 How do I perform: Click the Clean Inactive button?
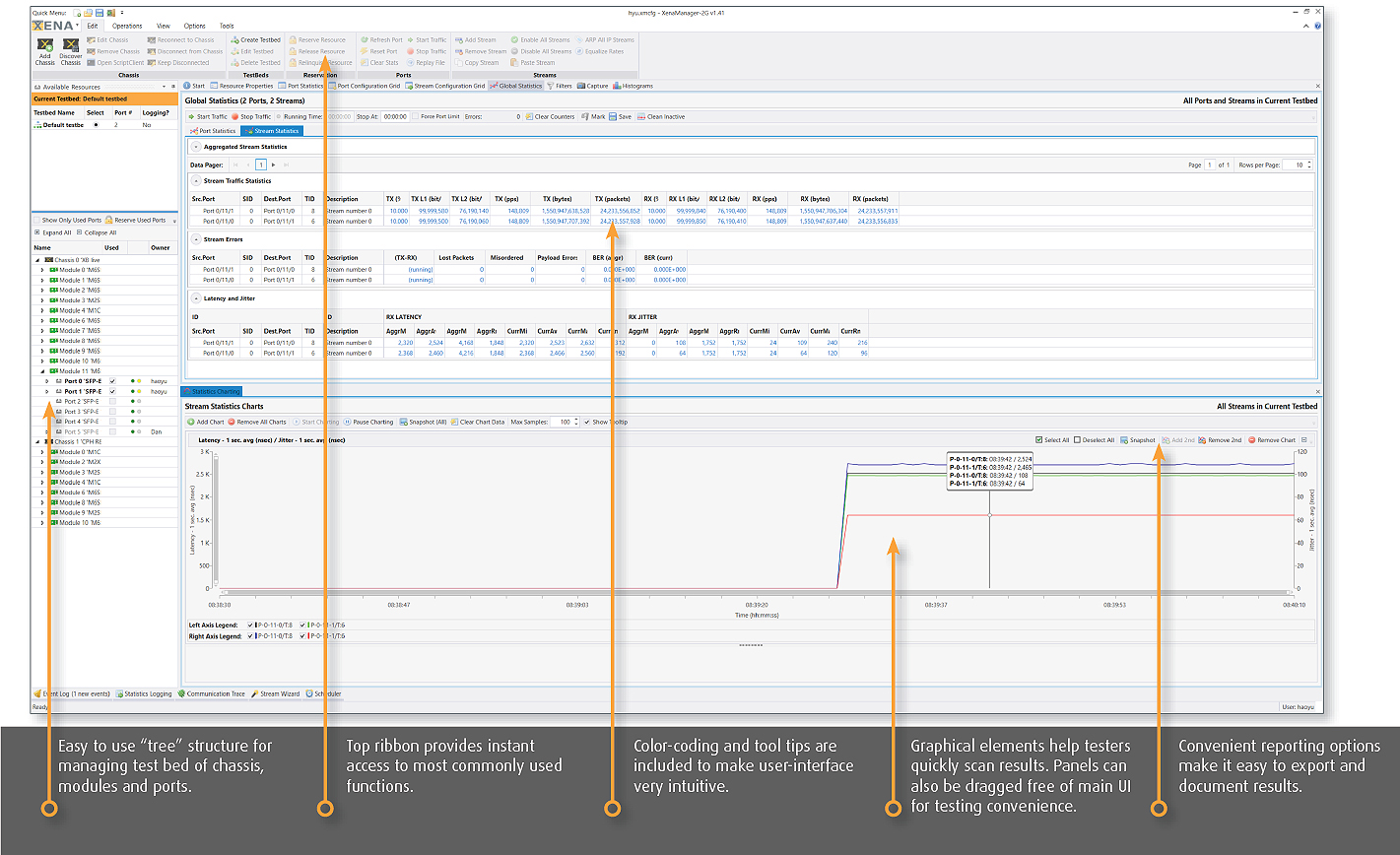661,116
